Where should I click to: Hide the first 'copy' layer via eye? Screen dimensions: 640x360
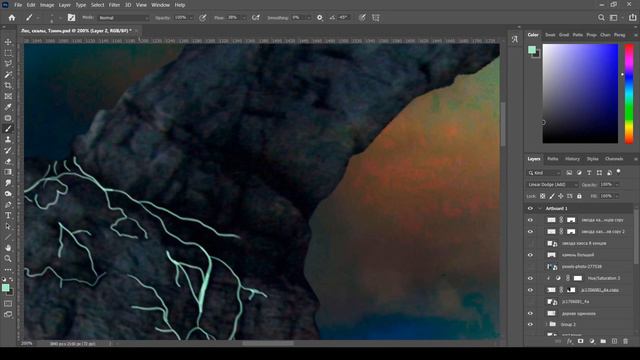pyautogui.click(x=530, y=220)
